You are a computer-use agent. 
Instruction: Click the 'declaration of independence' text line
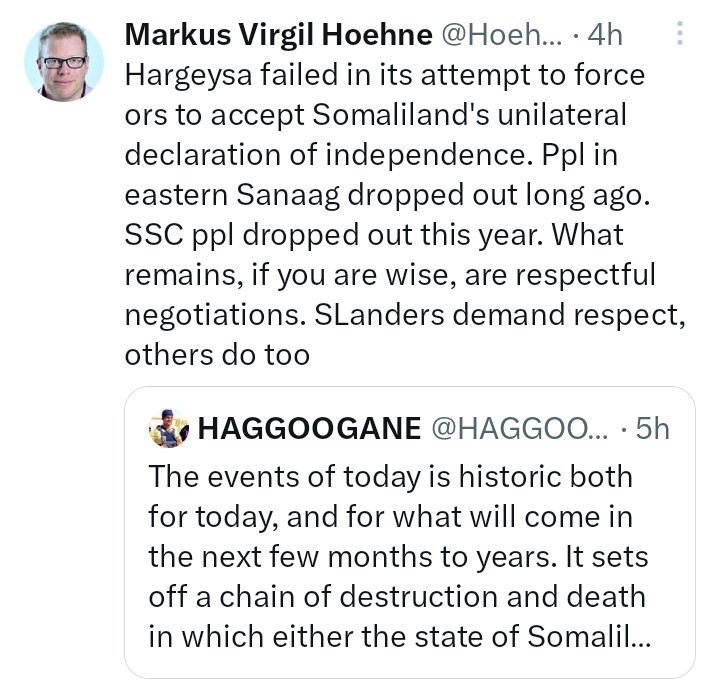[x=371, y=155]
